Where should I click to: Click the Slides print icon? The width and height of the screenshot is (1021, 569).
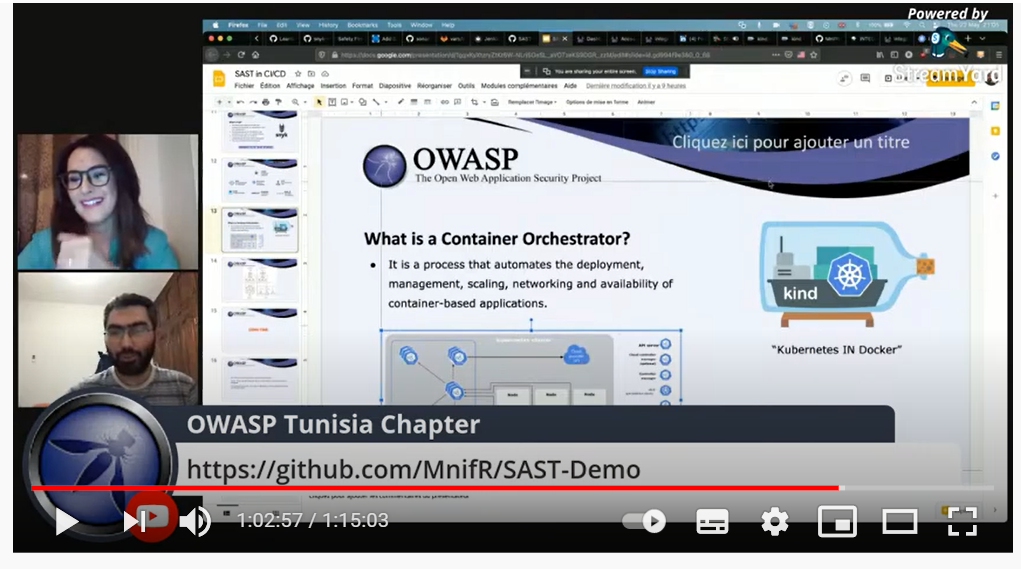click(266, 102)
